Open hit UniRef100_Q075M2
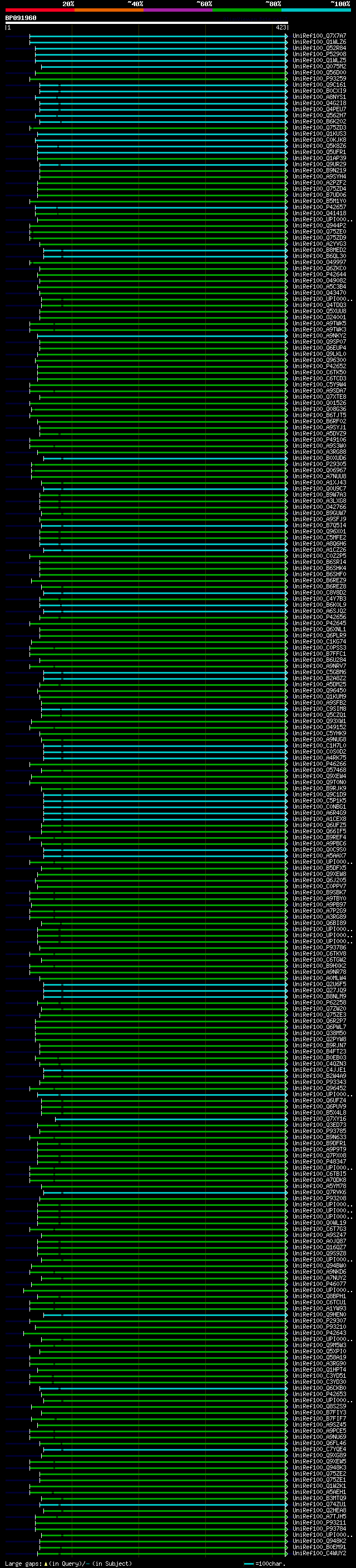356x1568 pixels. click(319, 66)
